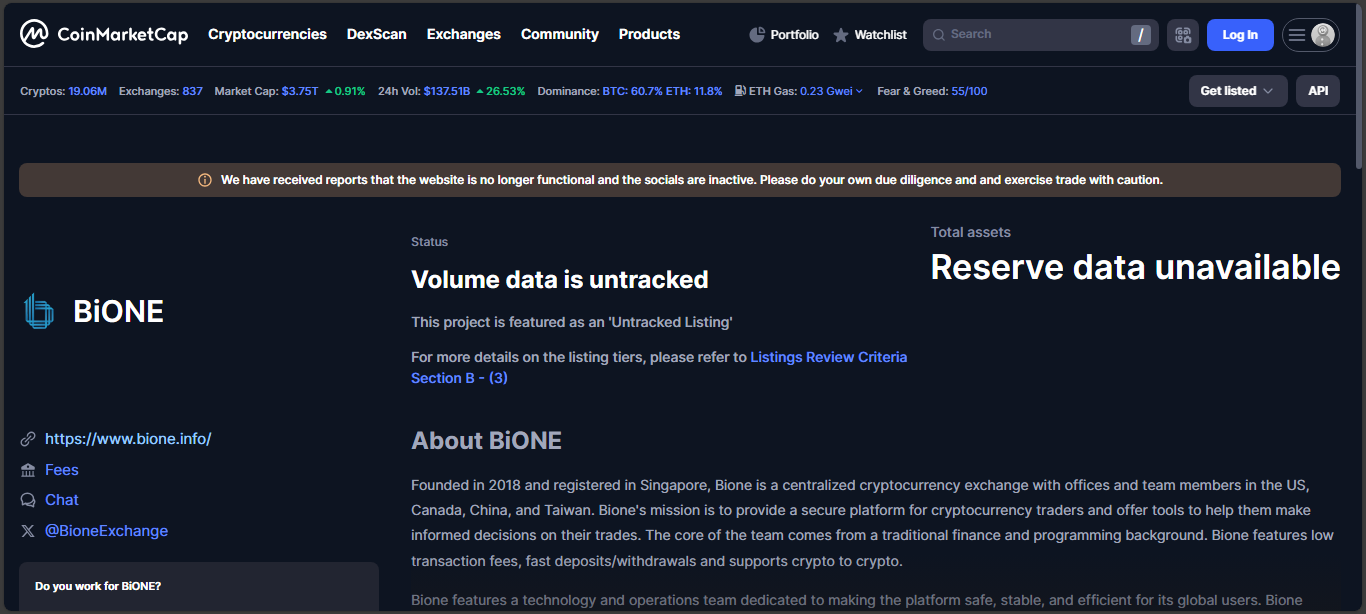Image resolution: width=1366 pixels, height=614 pixels.
Task: Open the Exchanges menu
Action: tap(464, 34)
